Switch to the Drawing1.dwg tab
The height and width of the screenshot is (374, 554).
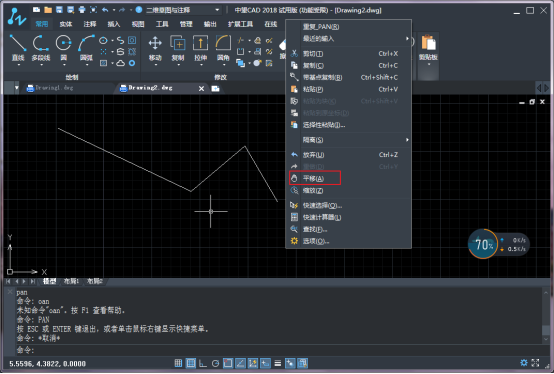pos(54,88)
